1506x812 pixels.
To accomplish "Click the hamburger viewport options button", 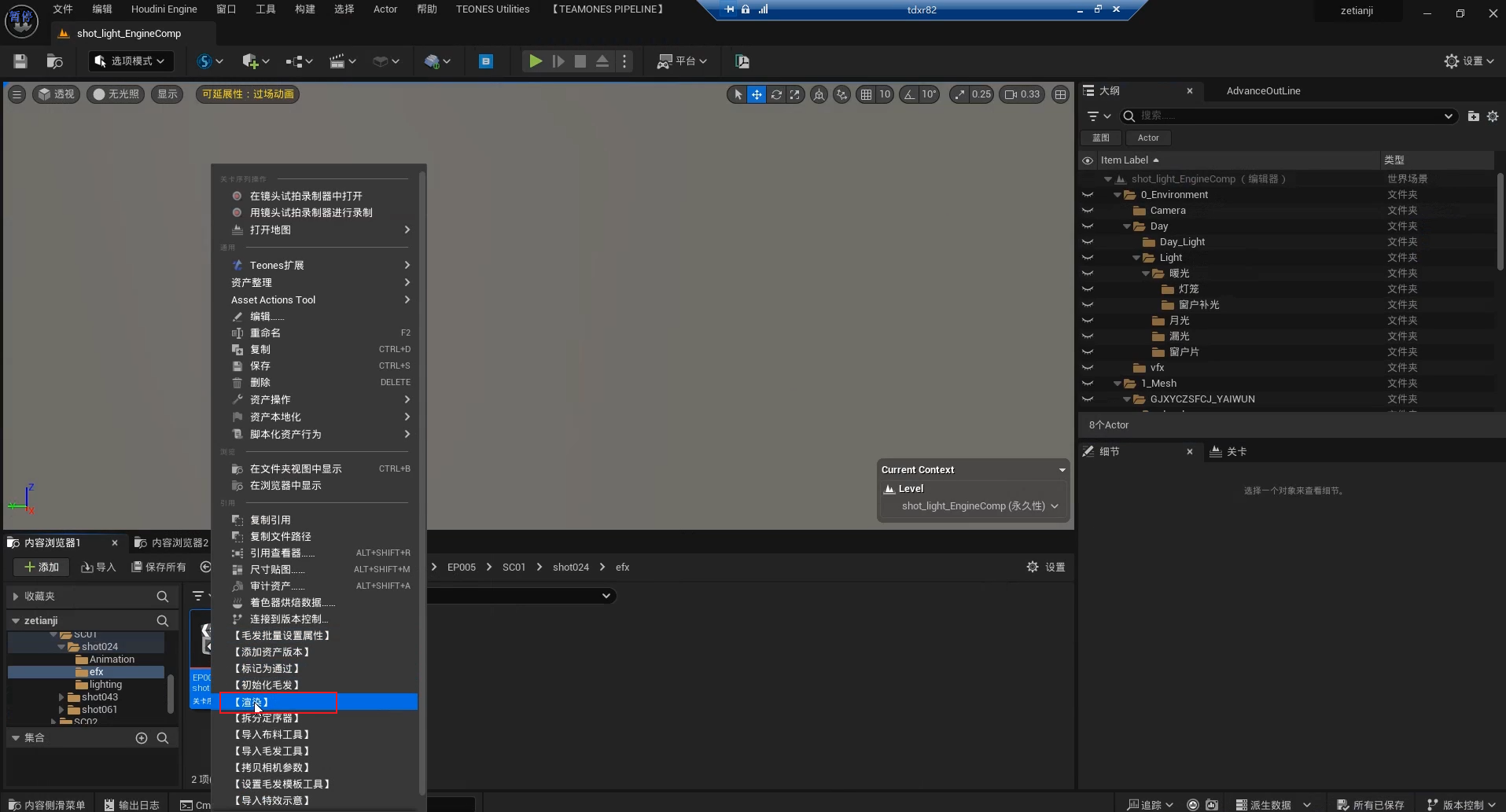I will pyautogui.click(x=17, y=94).
